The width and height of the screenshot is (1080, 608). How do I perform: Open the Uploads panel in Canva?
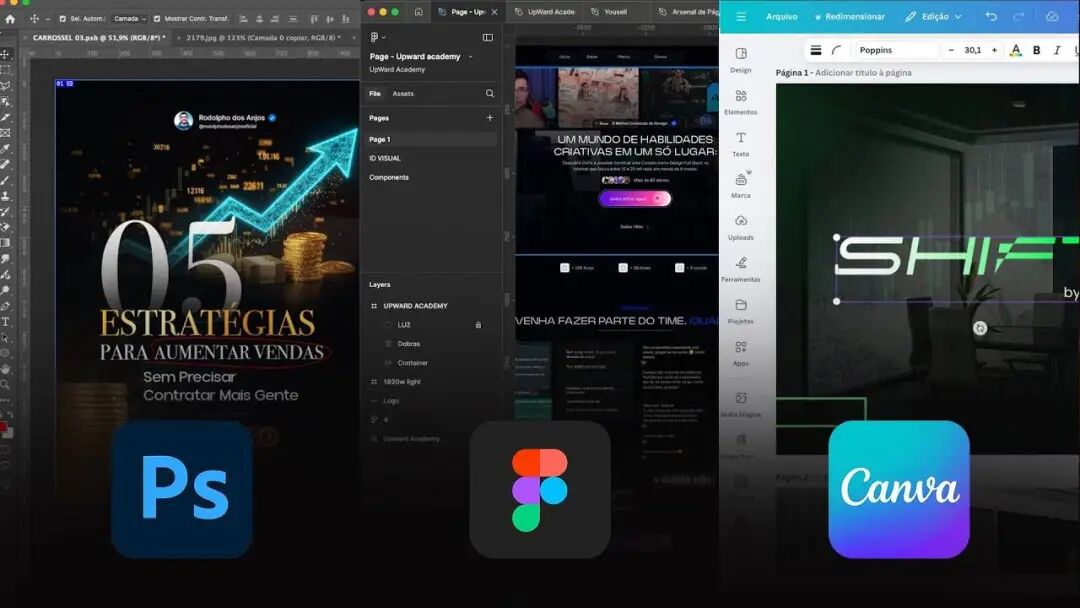tap(740, 227)
